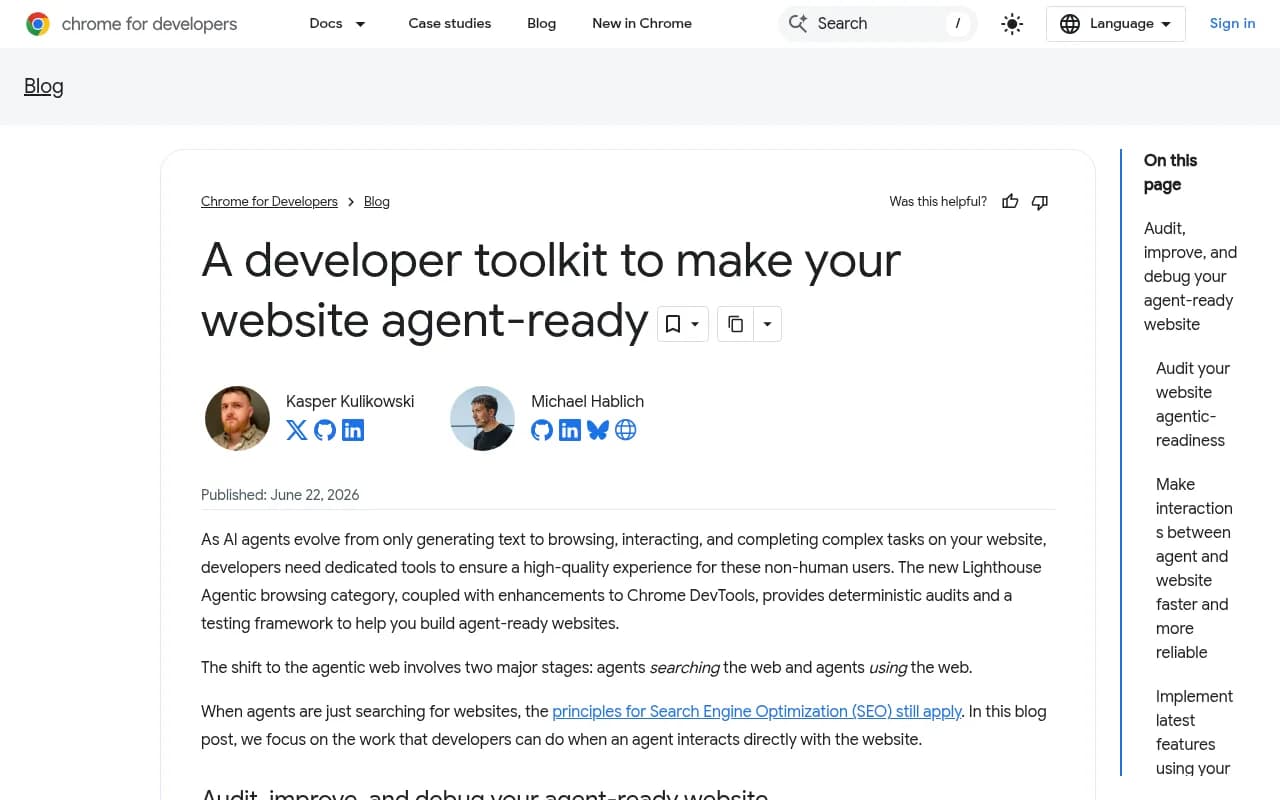Click author name Michael Hablich

point(587,401)
